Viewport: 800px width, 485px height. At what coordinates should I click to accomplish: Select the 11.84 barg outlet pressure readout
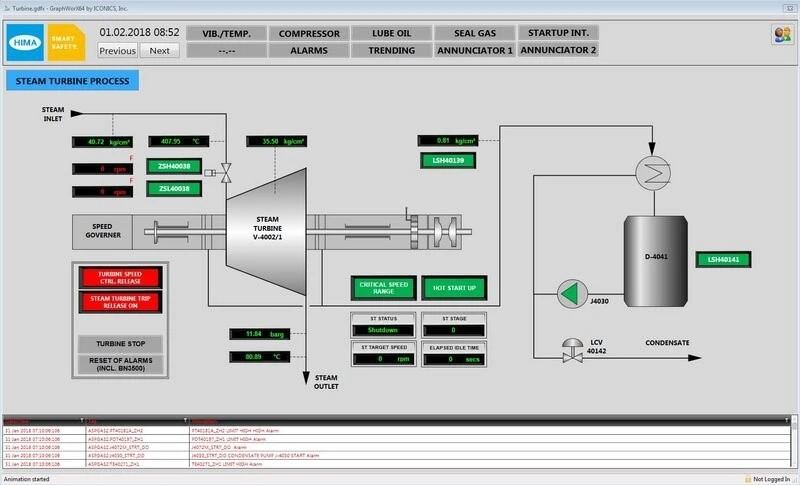pyautogui.click(x=260, y=334)
